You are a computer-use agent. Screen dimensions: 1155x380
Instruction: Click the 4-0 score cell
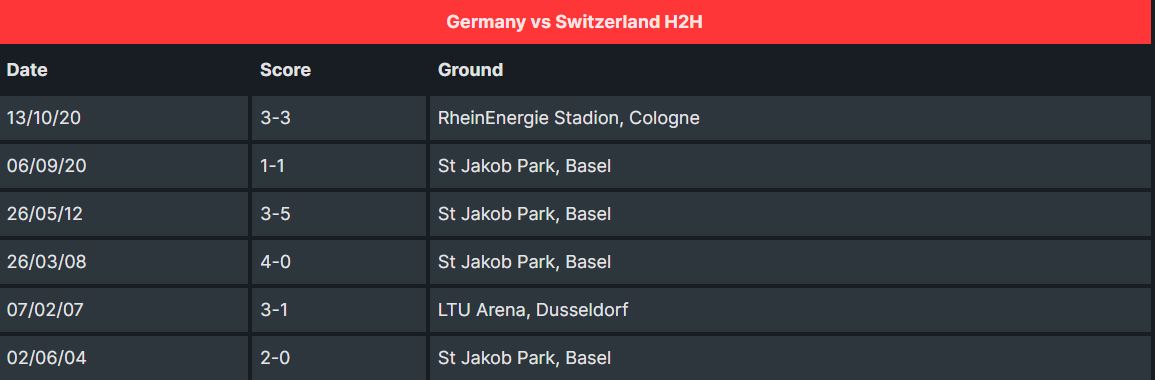339,261
